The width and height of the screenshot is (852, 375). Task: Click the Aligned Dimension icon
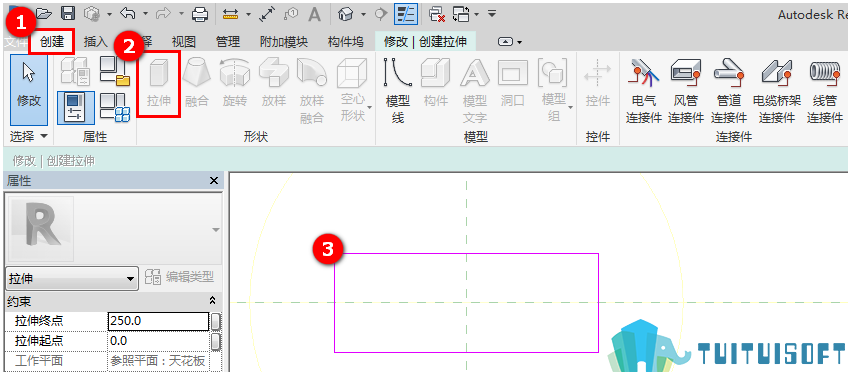point(267,14)
